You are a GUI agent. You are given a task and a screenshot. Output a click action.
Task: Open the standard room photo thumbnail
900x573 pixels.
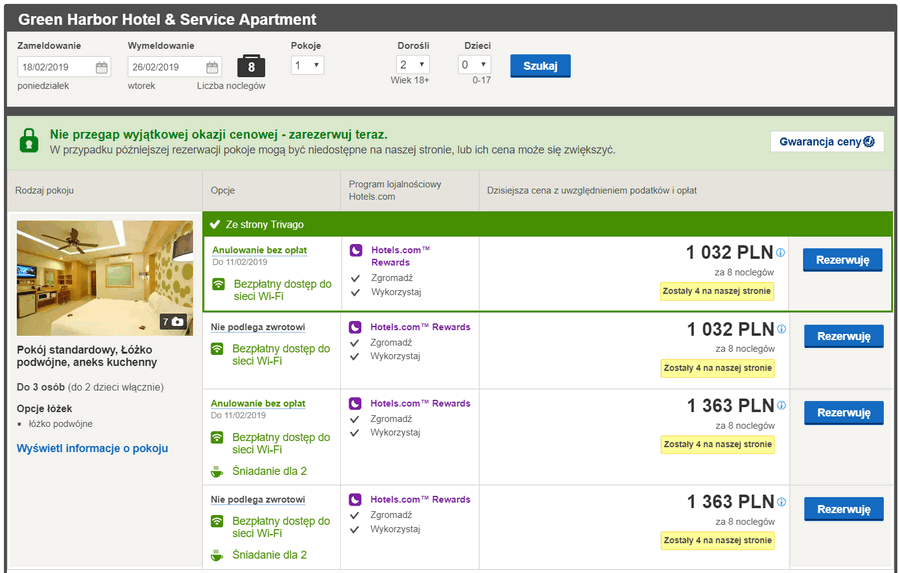coord(104,278)
